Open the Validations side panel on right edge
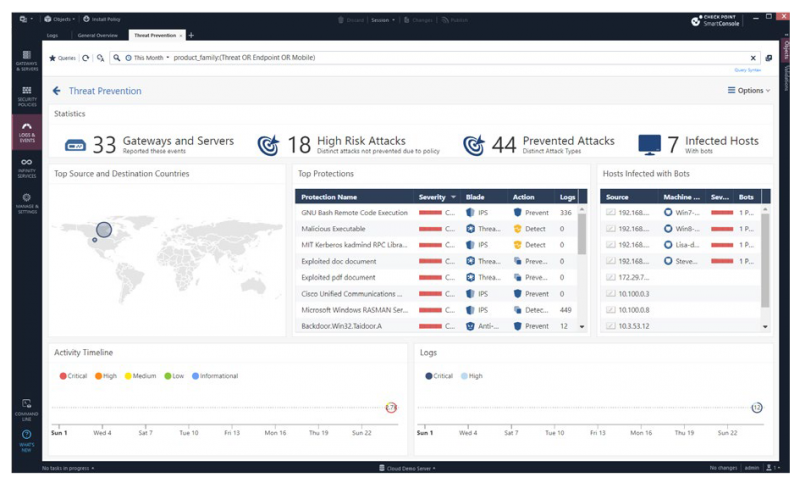800x483 pixels. coord(786,78)
